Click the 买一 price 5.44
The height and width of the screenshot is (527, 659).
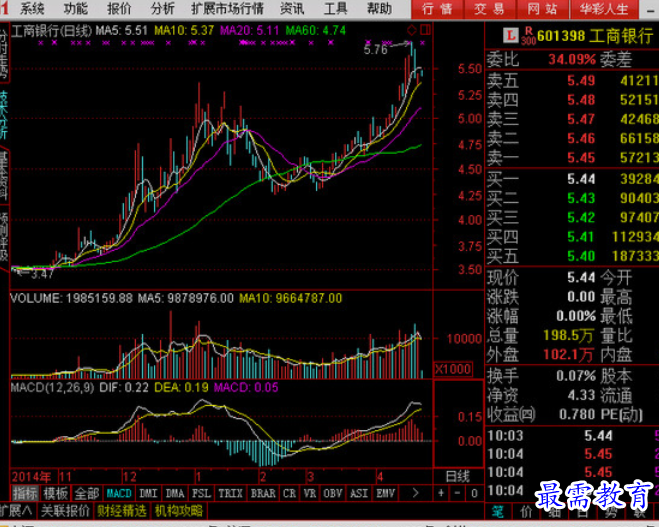pyautogui.click(x=581, y=179)
